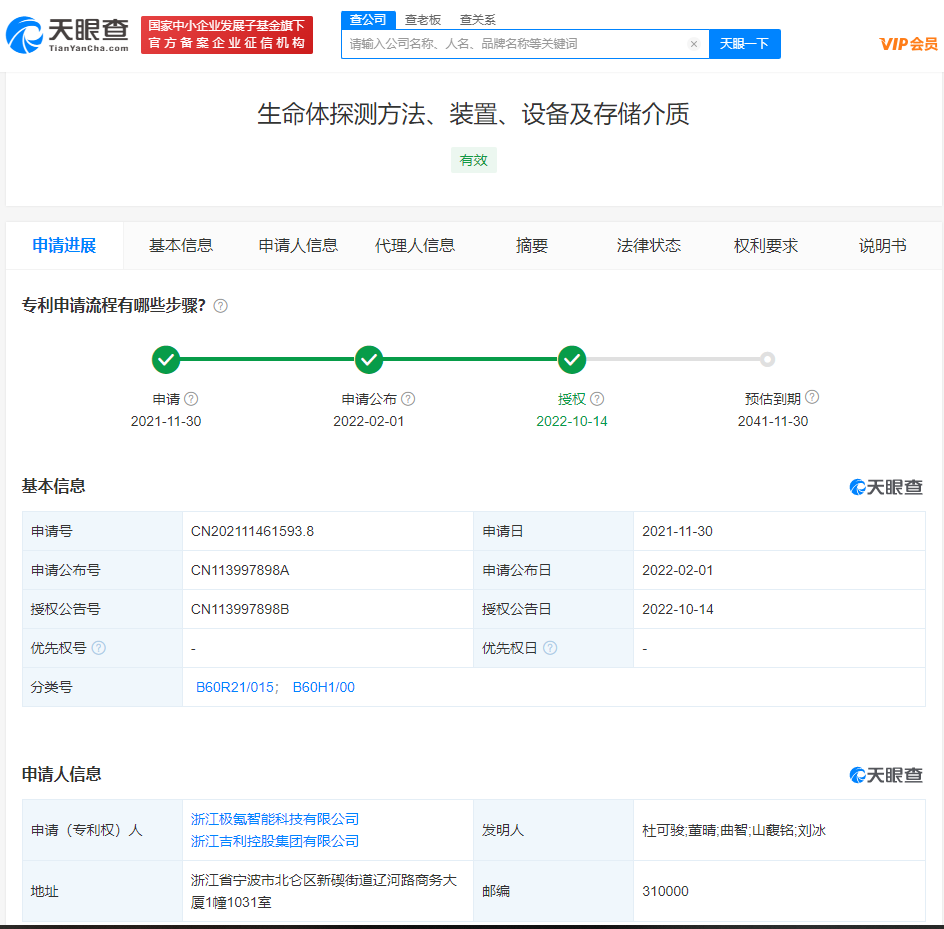The width and height of the screenshot is (944, 929).
Task: Open classification link B60R21/015
Action: 235,688
